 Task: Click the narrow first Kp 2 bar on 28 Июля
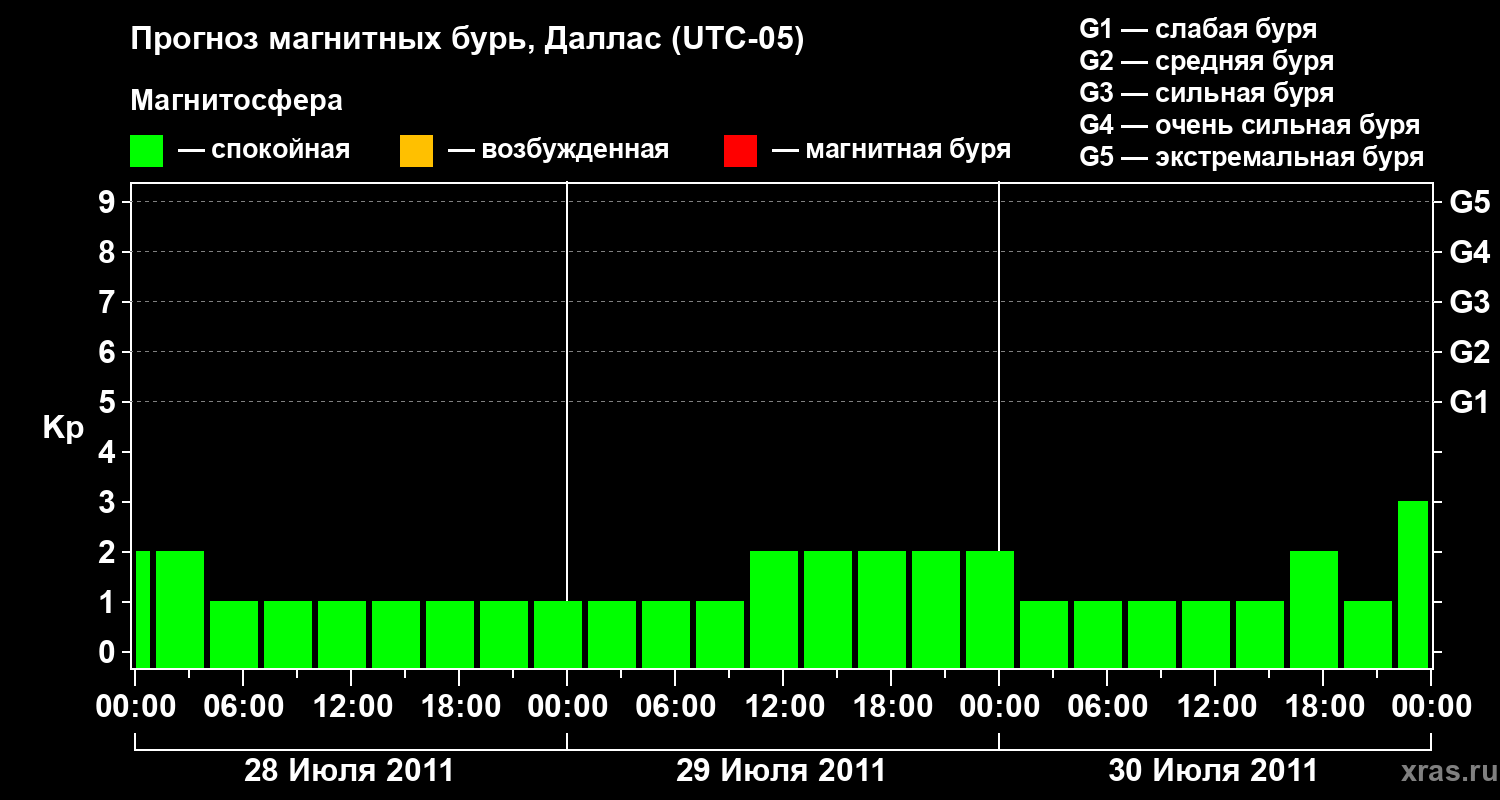[x=143, y=609]
